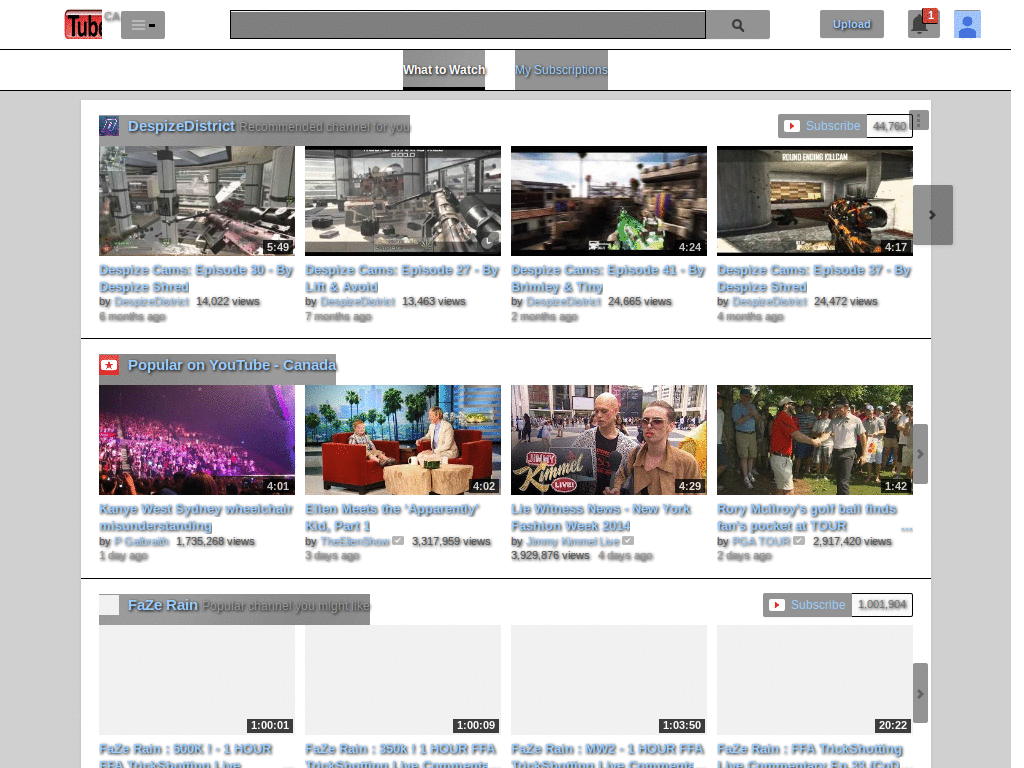Play the Despize Cams Episode 37 thumbnail
The width and height of the screenshot is (1024, 768).
click(815, 201)
